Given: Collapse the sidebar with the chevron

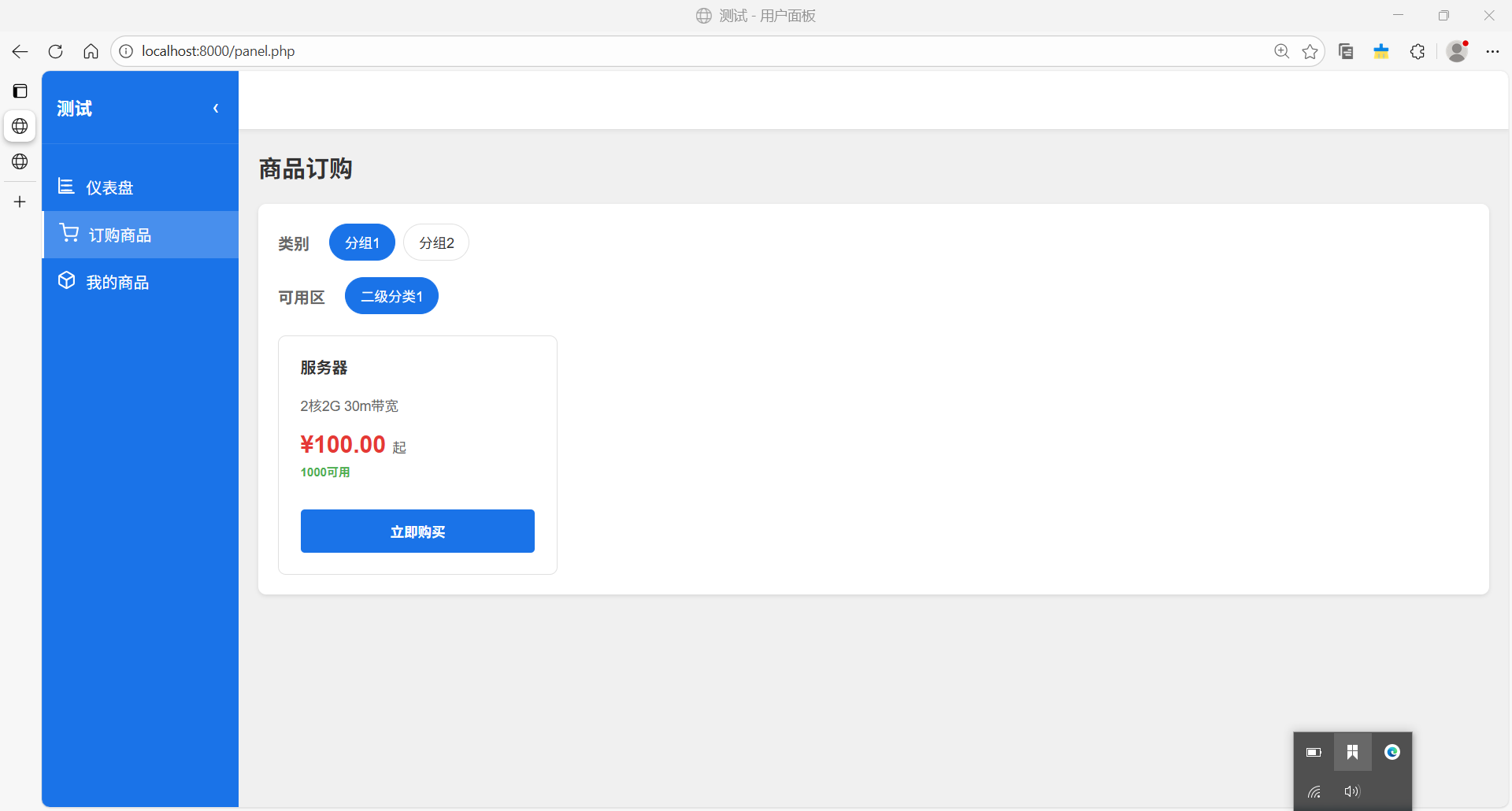Looking at the screenshot, I should coord(216,108).
